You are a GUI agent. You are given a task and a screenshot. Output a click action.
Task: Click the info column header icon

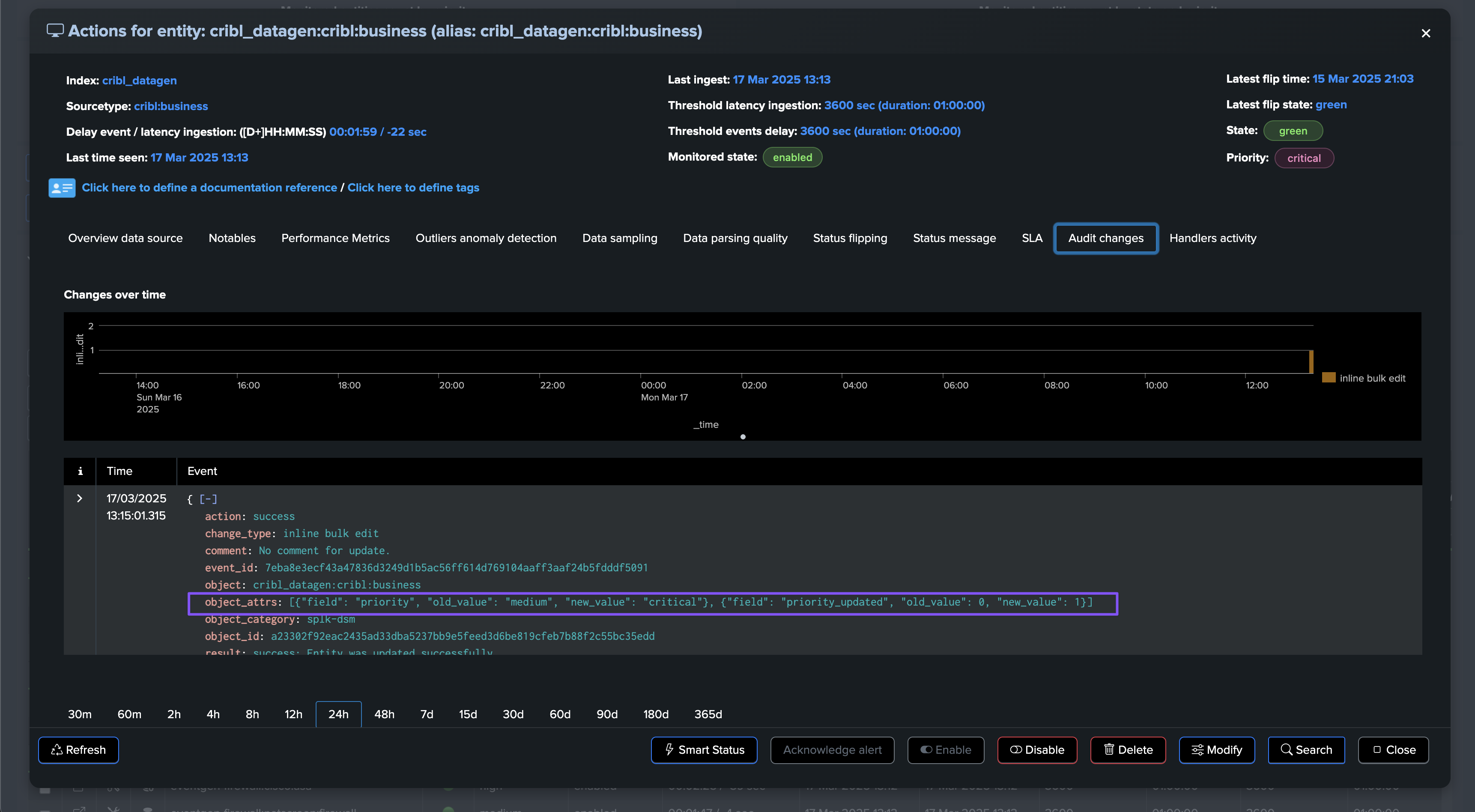tap(80, 471)
